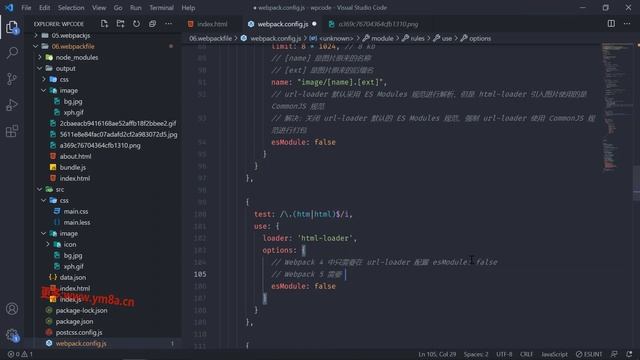This screenshot has height=360, width=640.
Task: Click 06.webpackfile in the breadcrumb
Action: [x=210, y=38]
